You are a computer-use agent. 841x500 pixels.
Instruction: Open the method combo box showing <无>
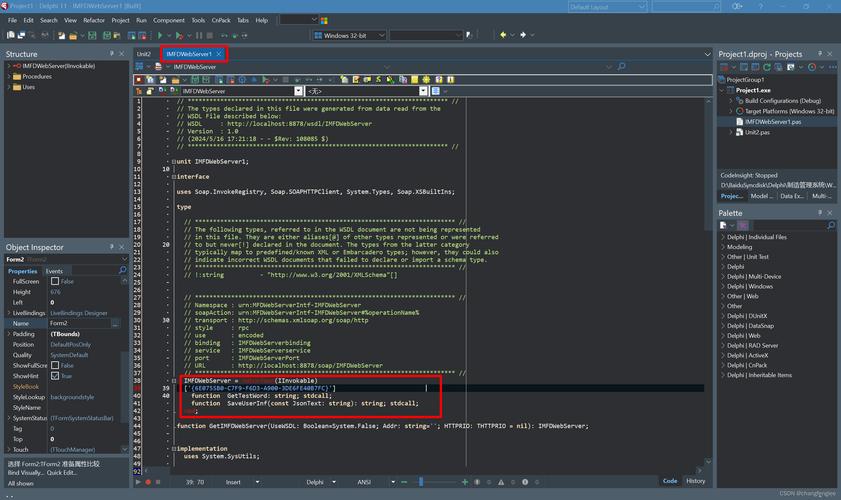(x=423, y=91)
